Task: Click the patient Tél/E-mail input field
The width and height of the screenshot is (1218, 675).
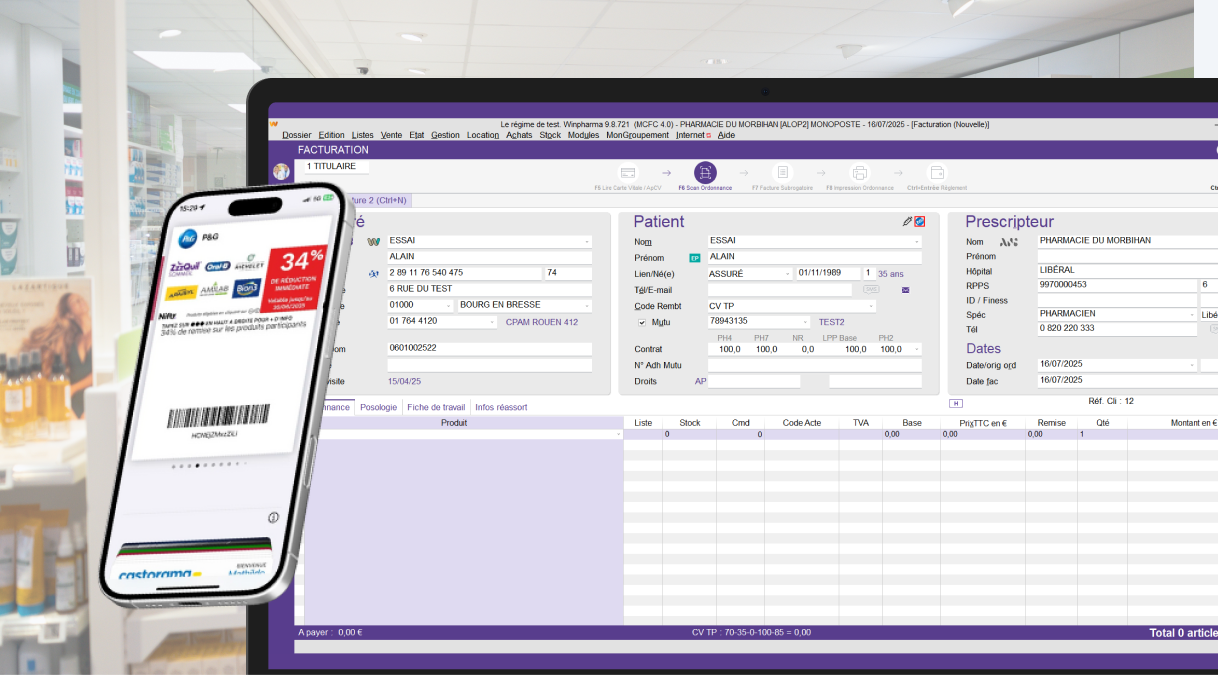Action: (x=780, y=290)
